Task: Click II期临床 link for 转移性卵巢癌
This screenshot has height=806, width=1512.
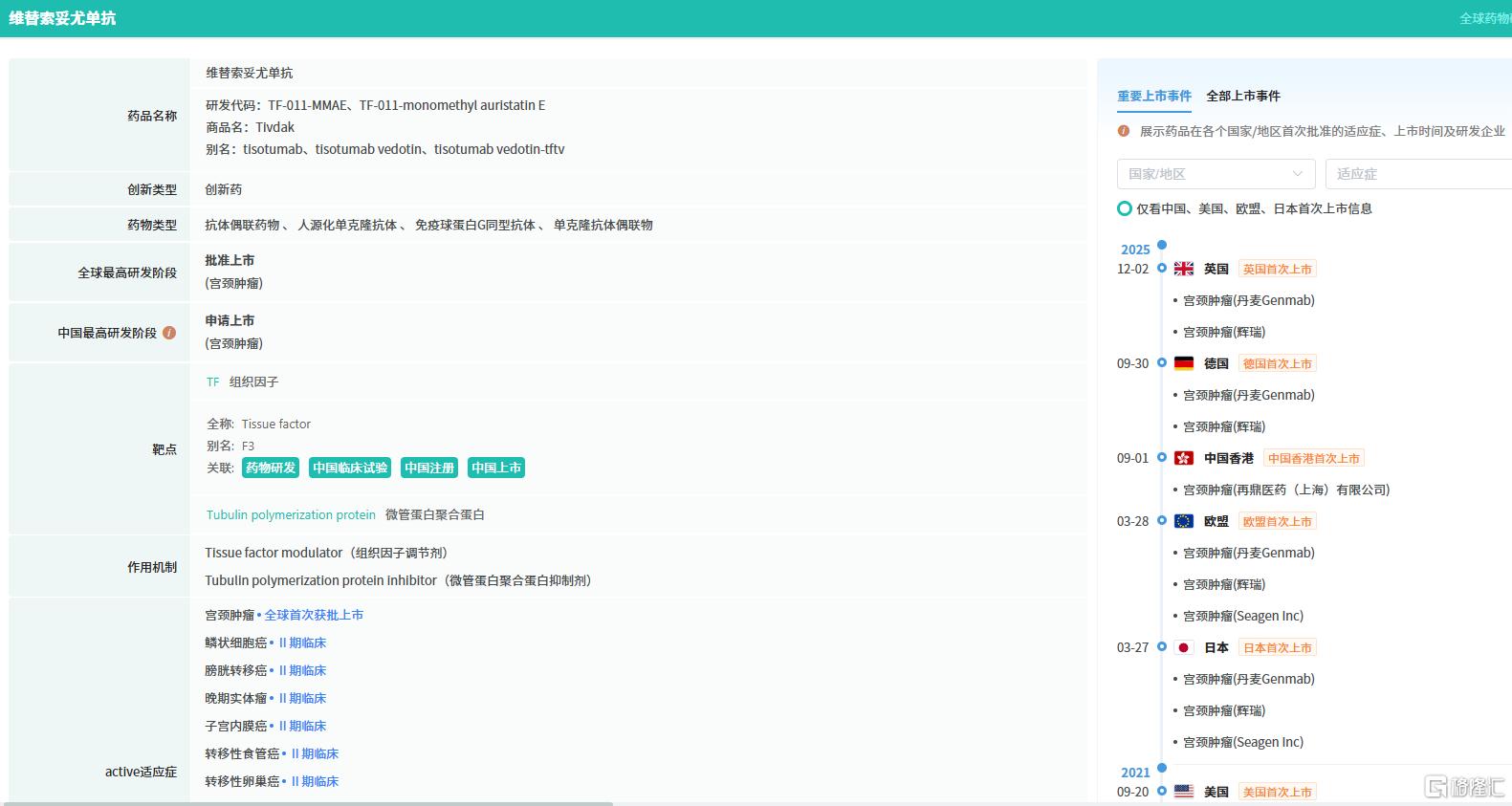Action: pyautogui.click(x=315, y=781)
